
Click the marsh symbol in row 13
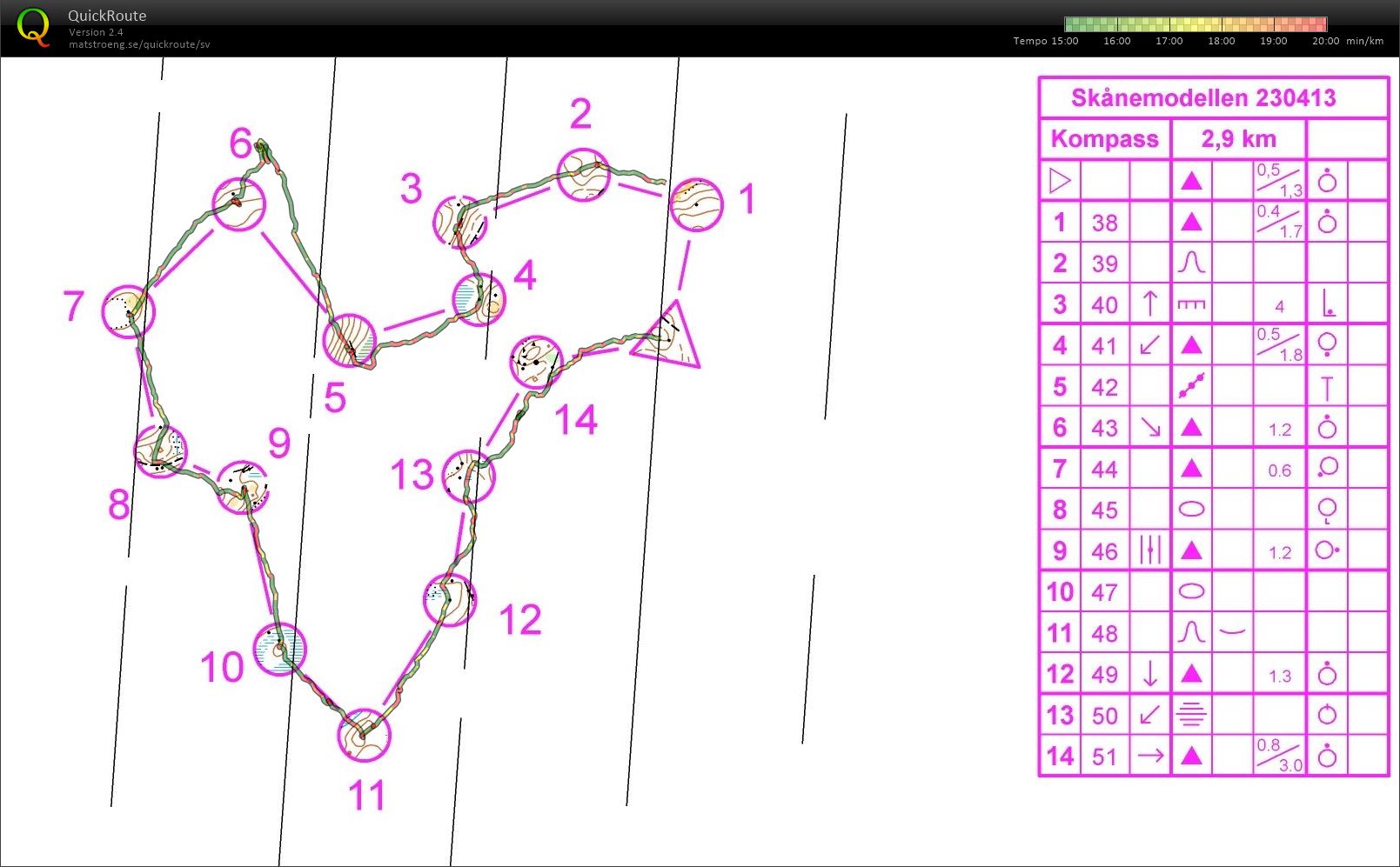pyautogui.click(x=1191, y=715)
